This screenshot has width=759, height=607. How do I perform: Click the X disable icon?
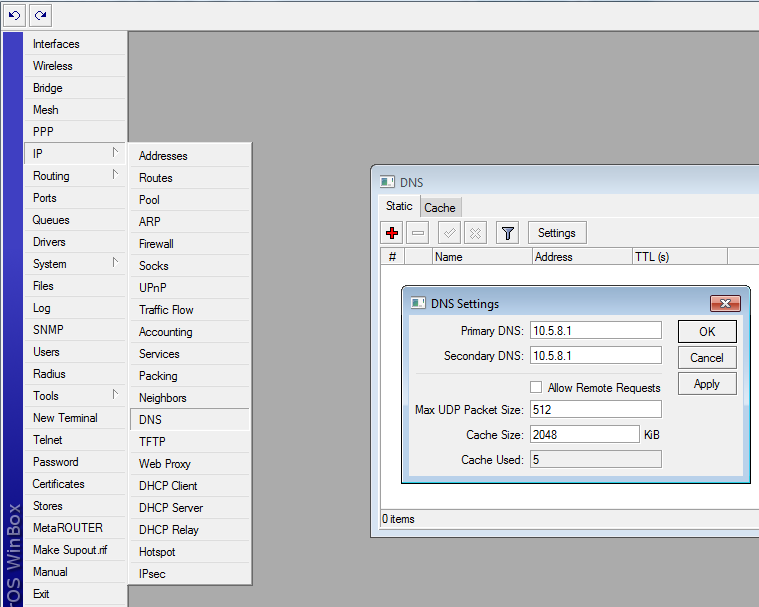point(475,233)
